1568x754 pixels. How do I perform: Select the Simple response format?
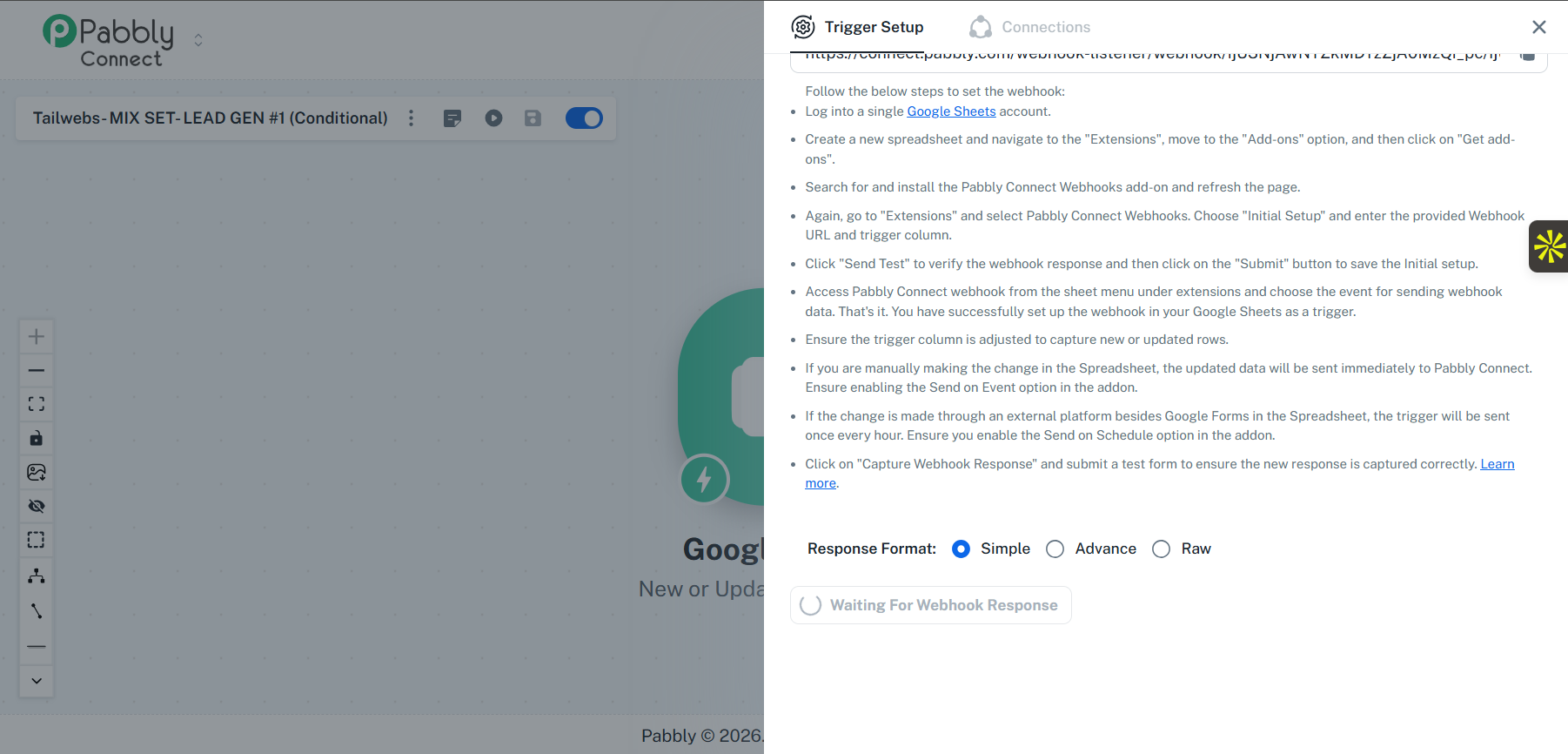click(x=961, y=549)
